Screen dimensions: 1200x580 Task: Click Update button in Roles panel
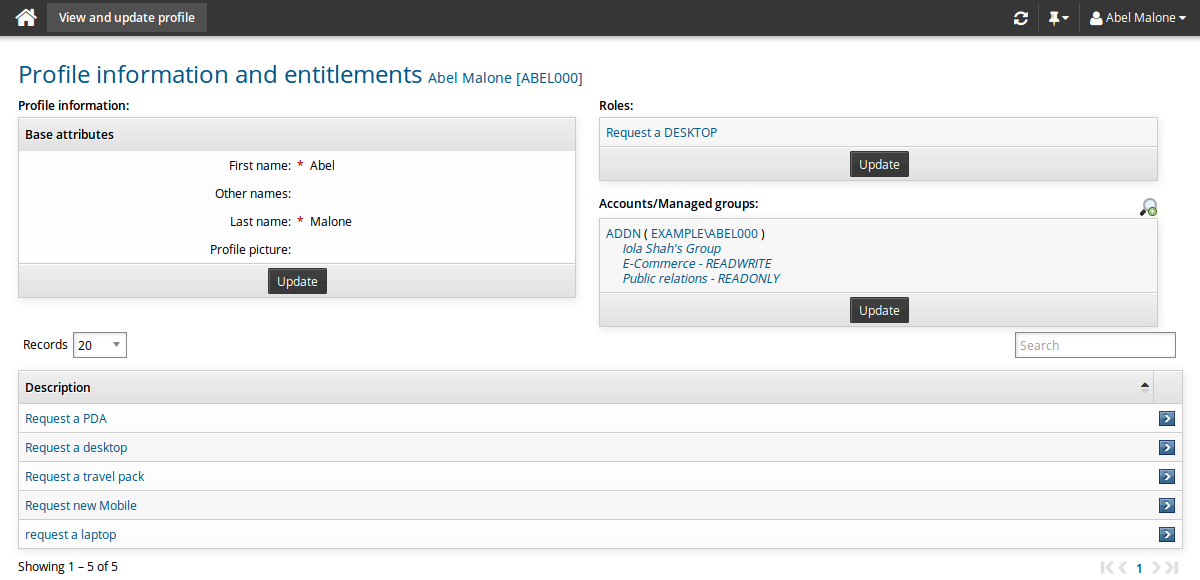pyautogui.click(x=879, y=164)
